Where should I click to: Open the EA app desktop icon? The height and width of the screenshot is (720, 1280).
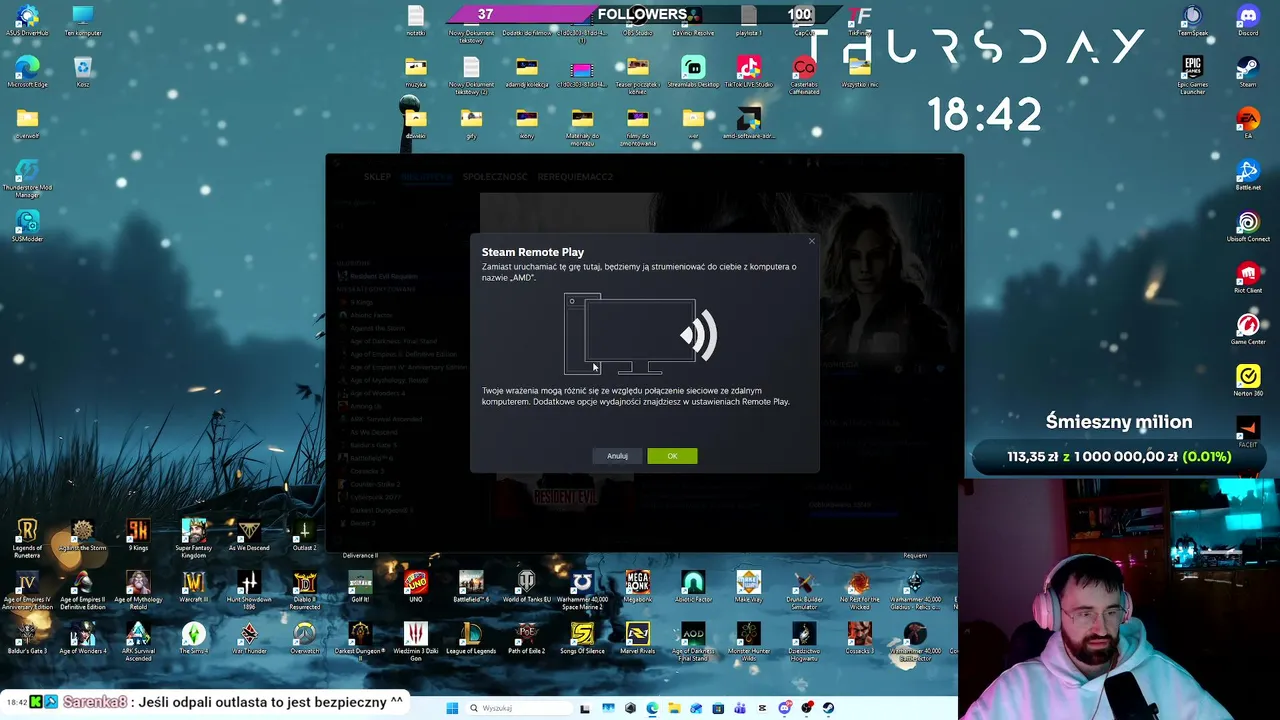click(x=1248, y=124)
